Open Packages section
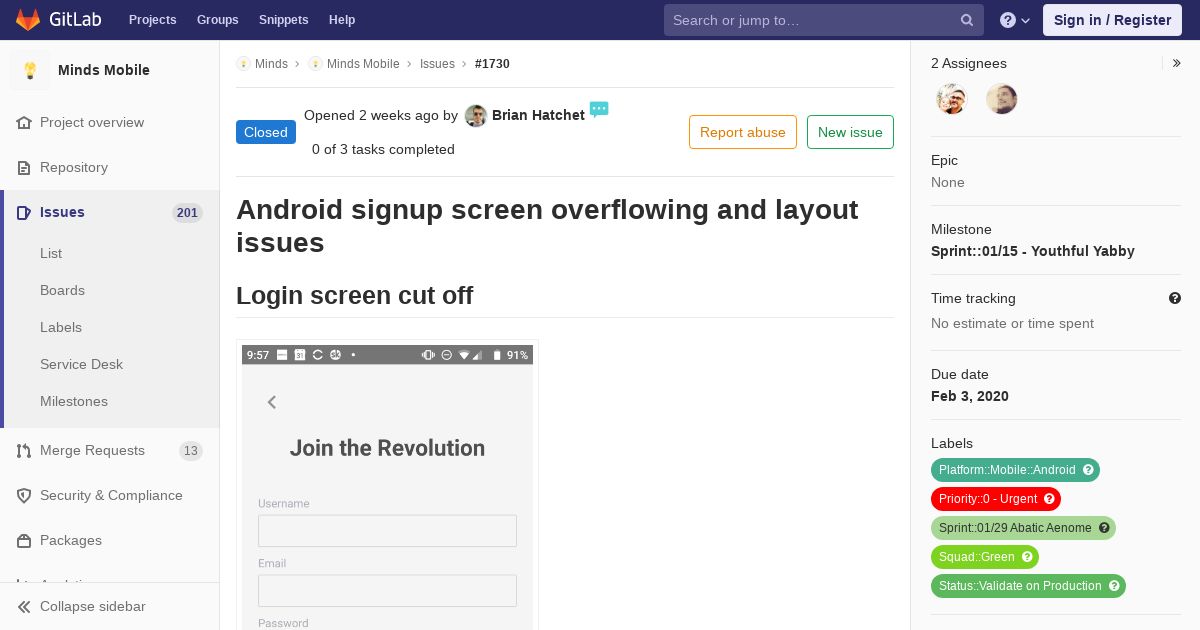Image resolution: width=1200 pixels, height=630 pixels. (71, 540)
